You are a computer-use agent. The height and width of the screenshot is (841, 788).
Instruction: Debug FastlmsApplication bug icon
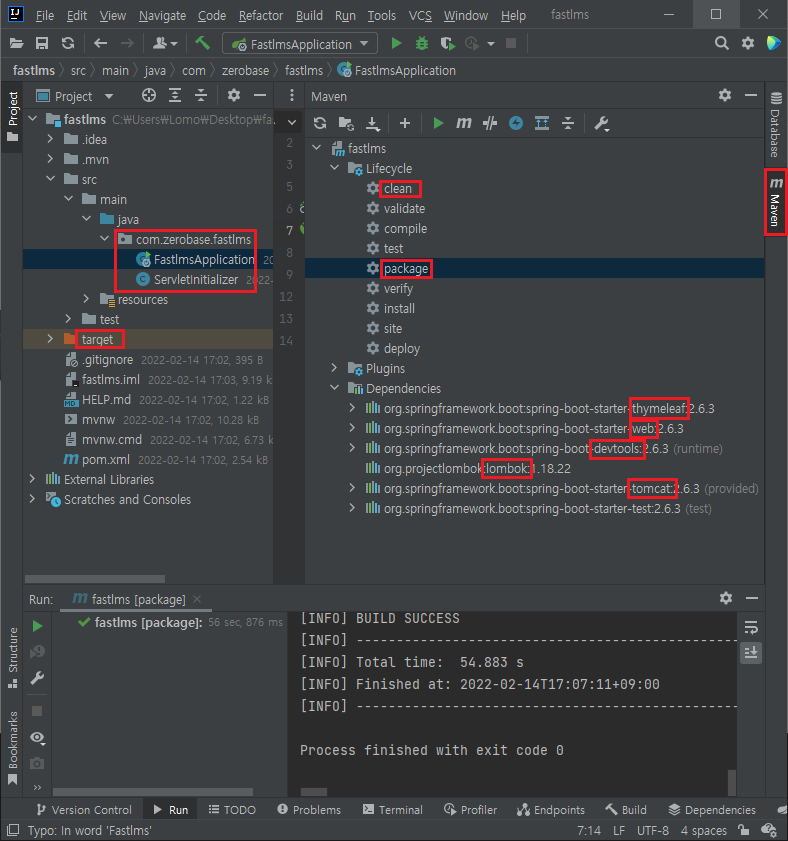pyautogui.click(x=422, y=43)
